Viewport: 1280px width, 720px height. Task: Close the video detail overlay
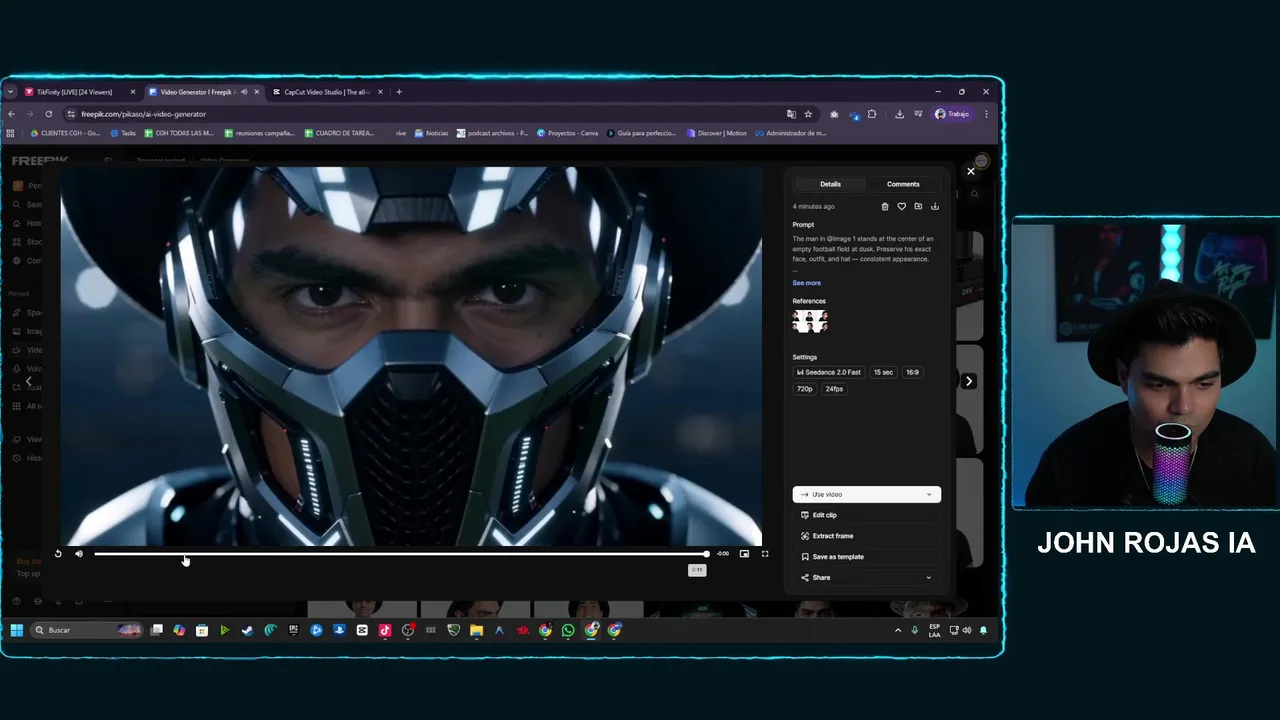(970, 171)
